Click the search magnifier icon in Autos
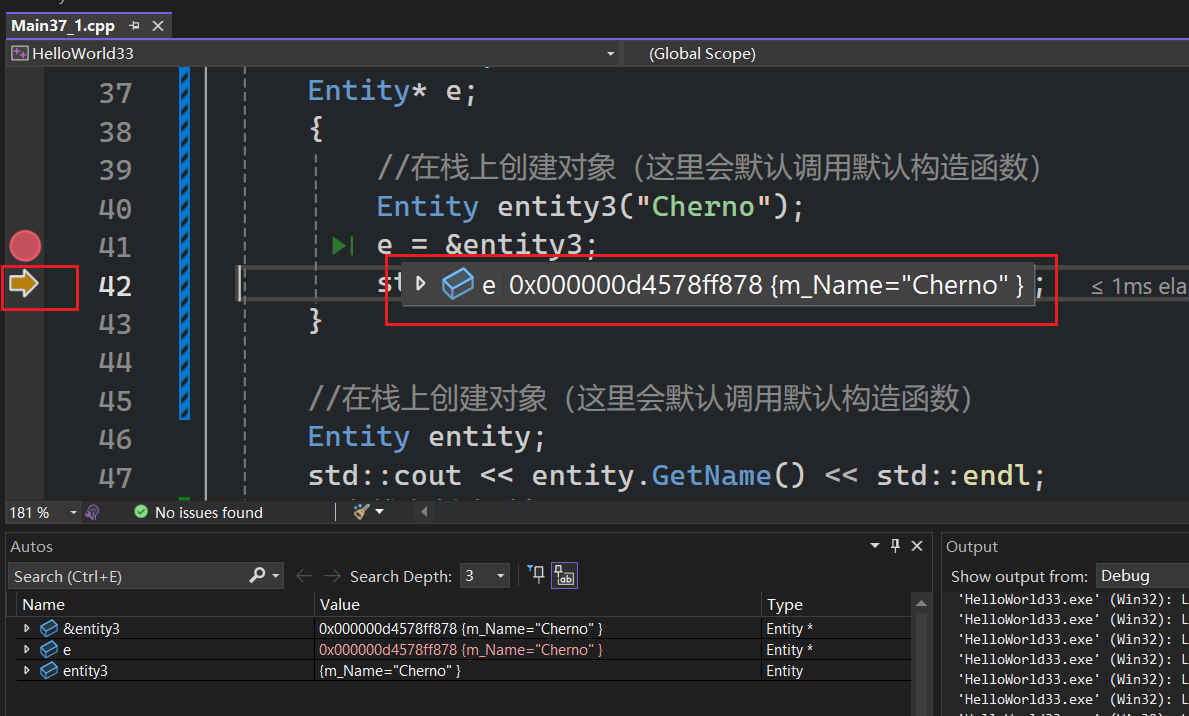Viewport: 1189px width, 716px height. click(x=257, y=575)
